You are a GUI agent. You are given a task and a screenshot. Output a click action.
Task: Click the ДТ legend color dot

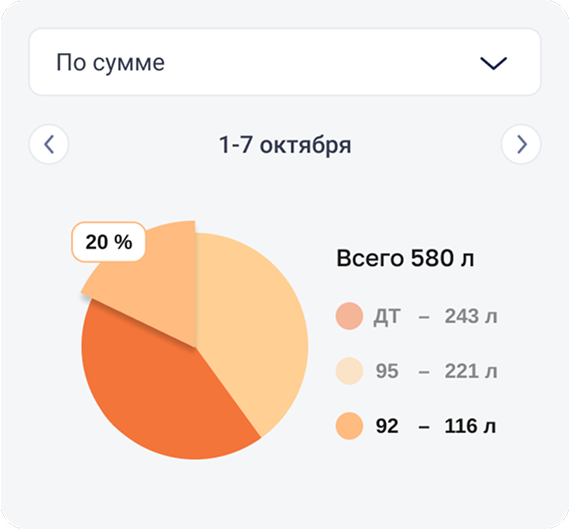click(x=349, y=316)
